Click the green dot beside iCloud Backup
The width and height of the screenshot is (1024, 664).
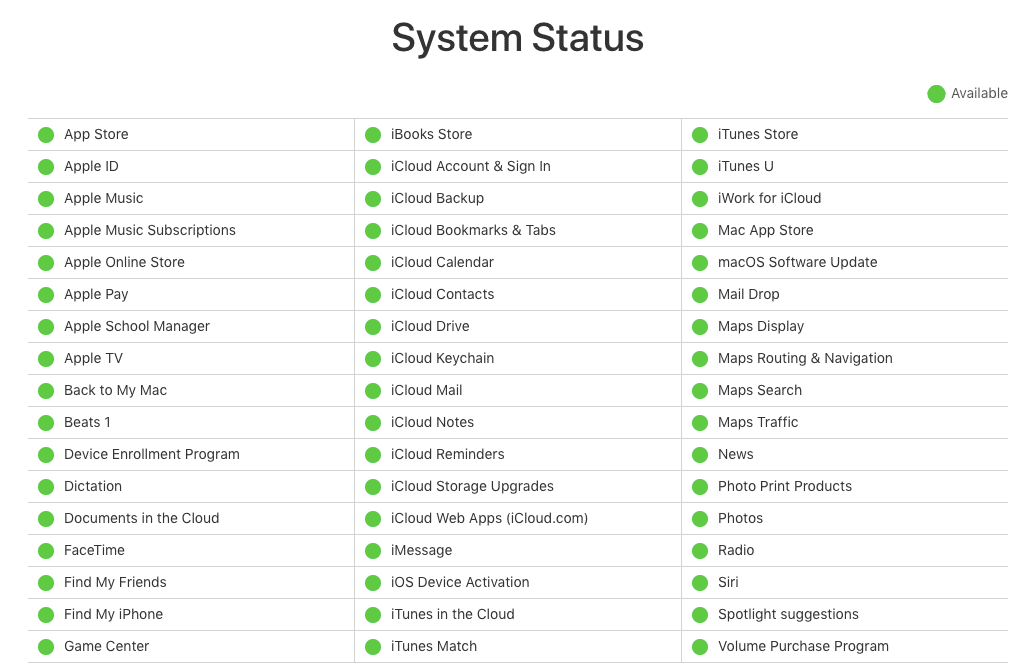tap(373, 199)
